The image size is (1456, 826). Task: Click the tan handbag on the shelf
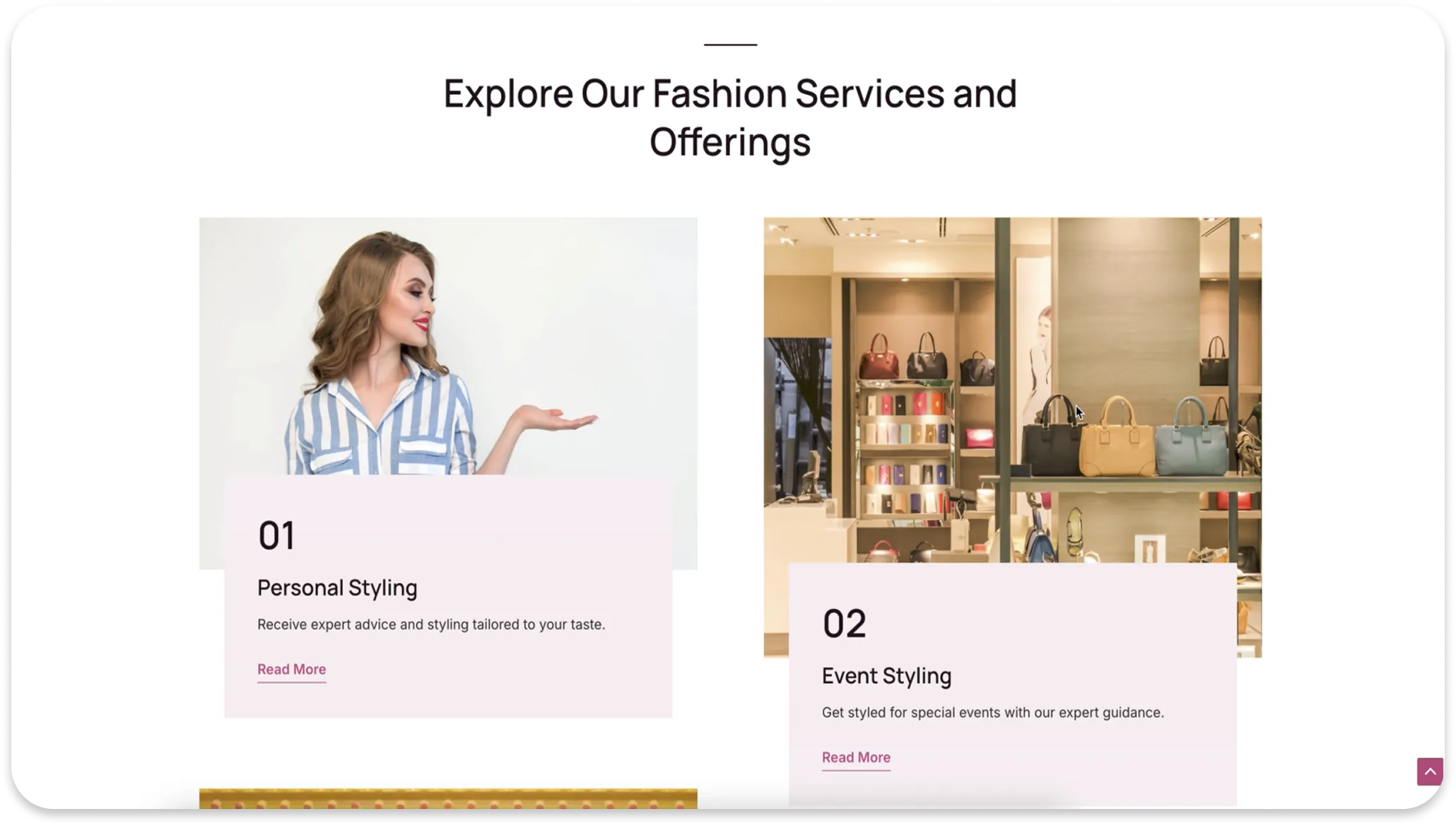(1117, 439)
